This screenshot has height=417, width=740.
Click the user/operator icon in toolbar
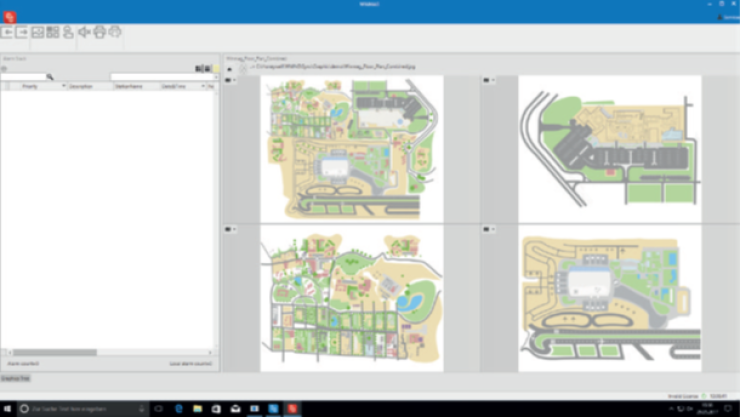coord(68,32)
